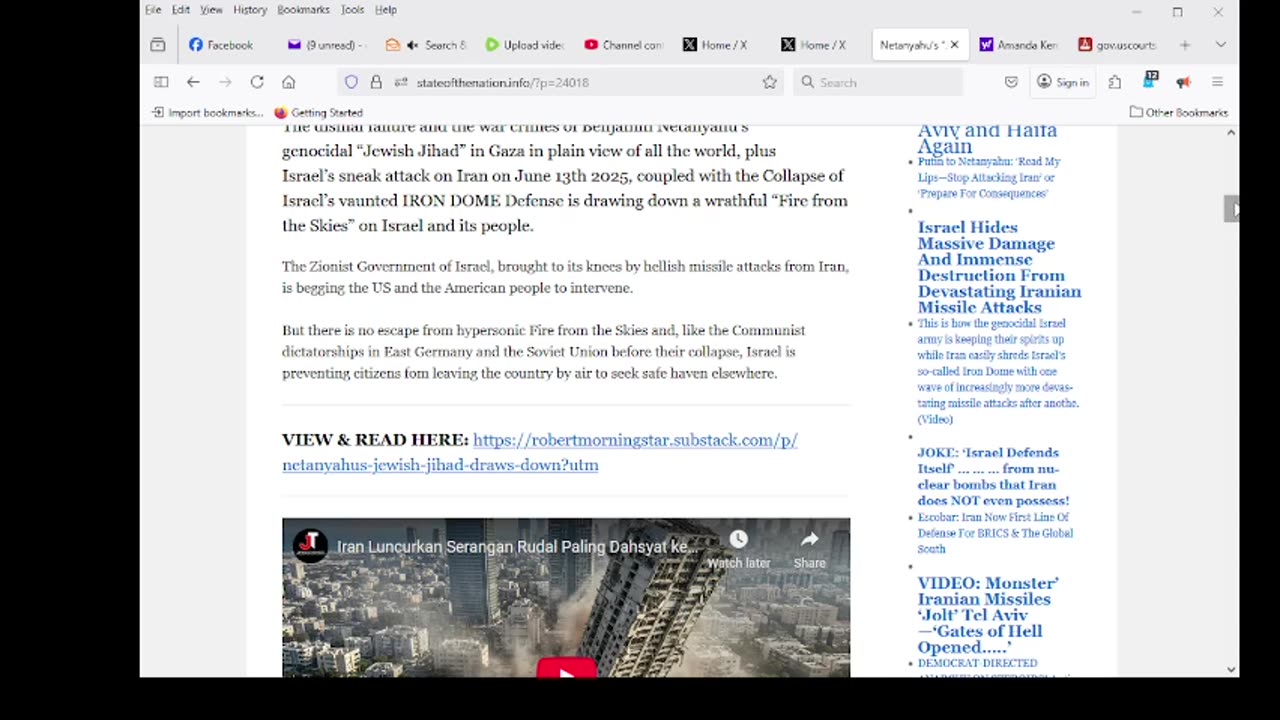The height and width of the screenshot is (720, 1280).
Task: Go forward one page
Action: pos(225,82)
